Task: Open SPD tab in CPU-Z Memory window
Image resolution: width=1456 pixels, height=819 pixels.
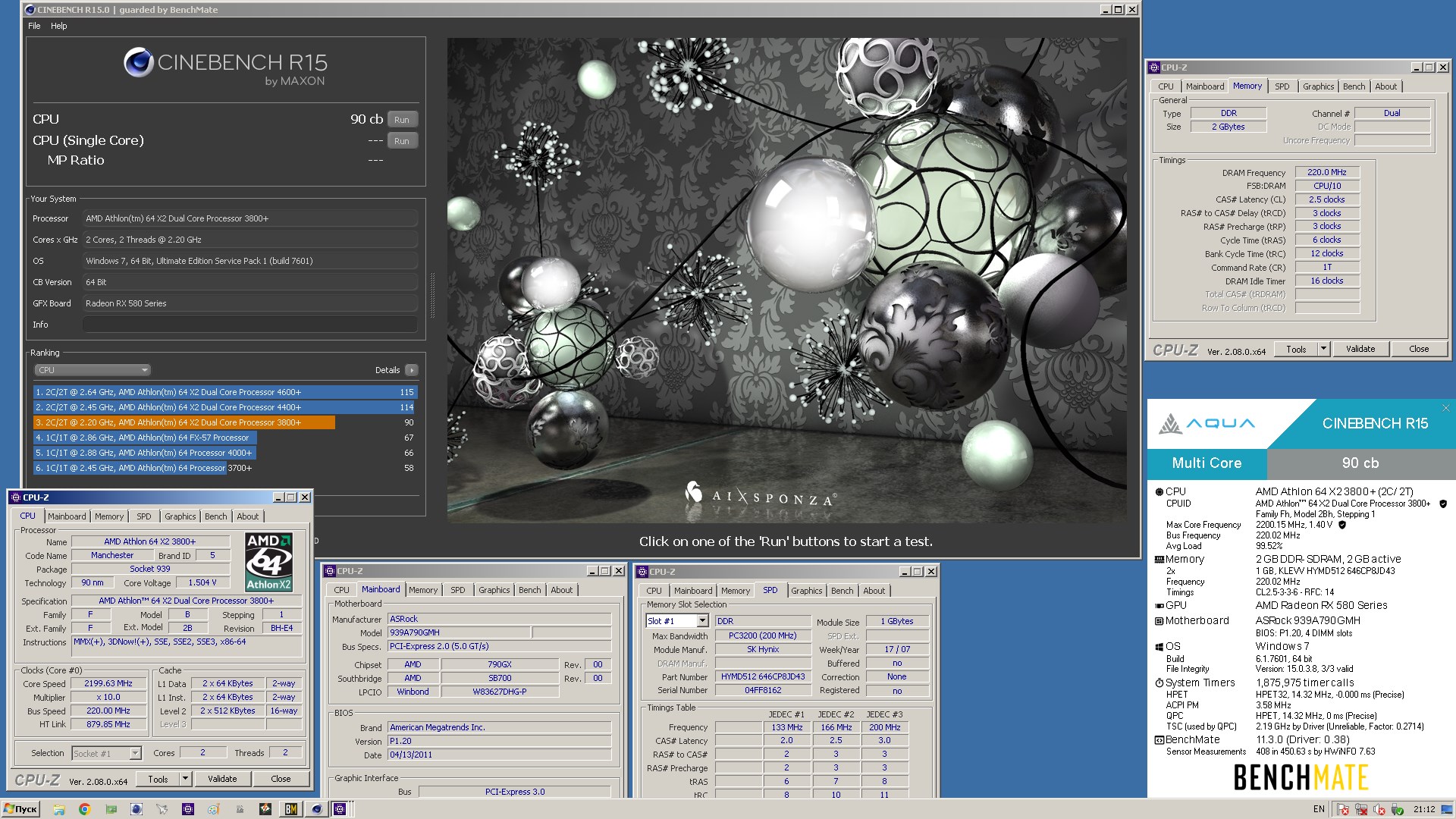Action: click(x=1282, y=86)
